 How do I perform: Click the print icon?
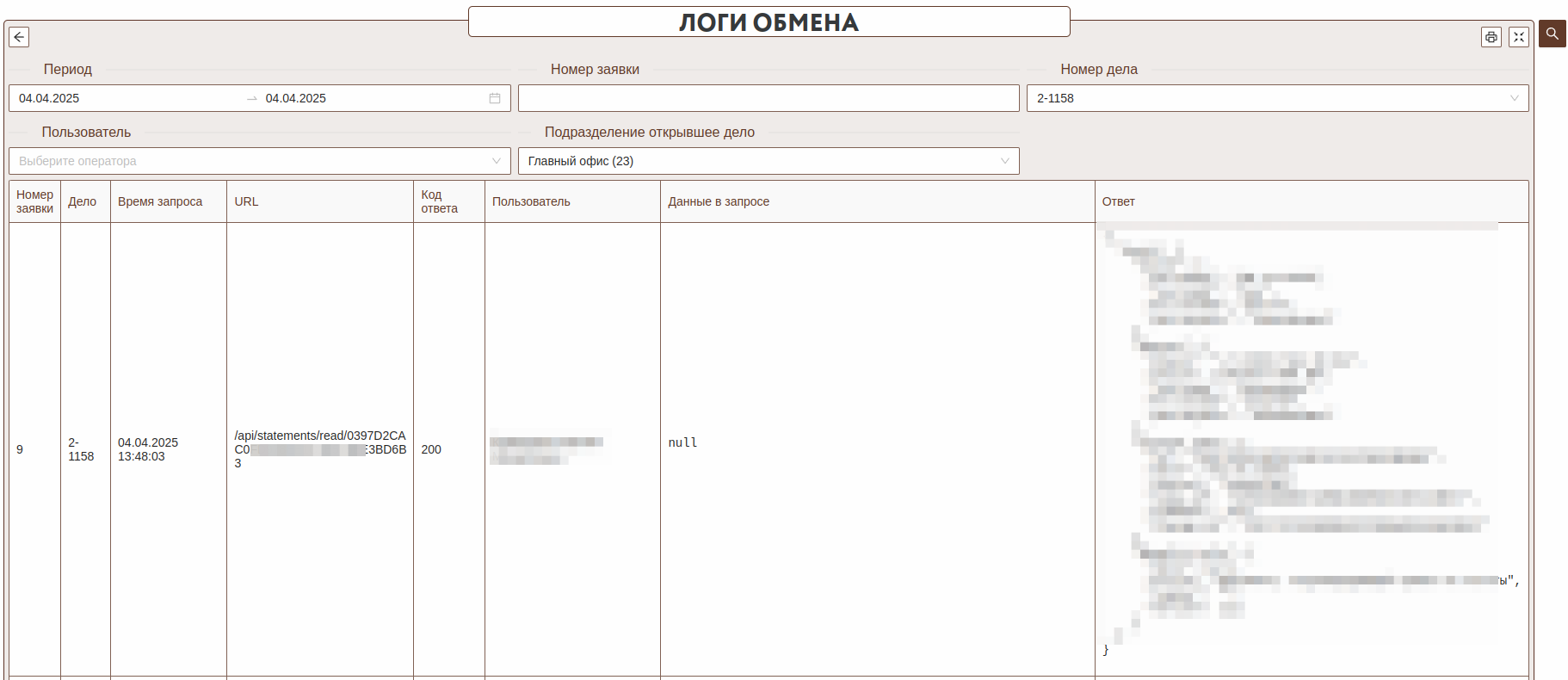click(x=1491, y=37)
